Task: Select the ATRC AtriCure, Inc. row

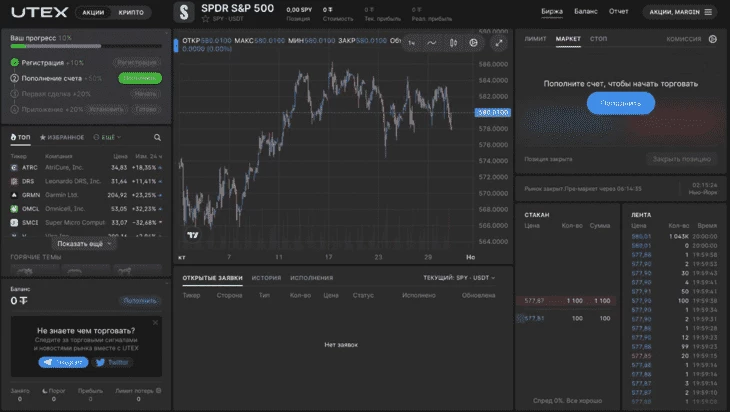Action: (x=86, y=168)
